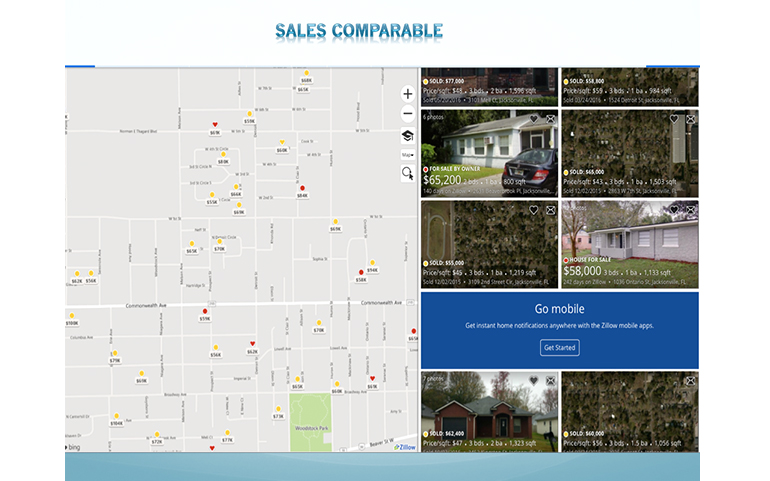
Task: Heart the sold $55,000 2nd Street listing
Action: (534, 210)
